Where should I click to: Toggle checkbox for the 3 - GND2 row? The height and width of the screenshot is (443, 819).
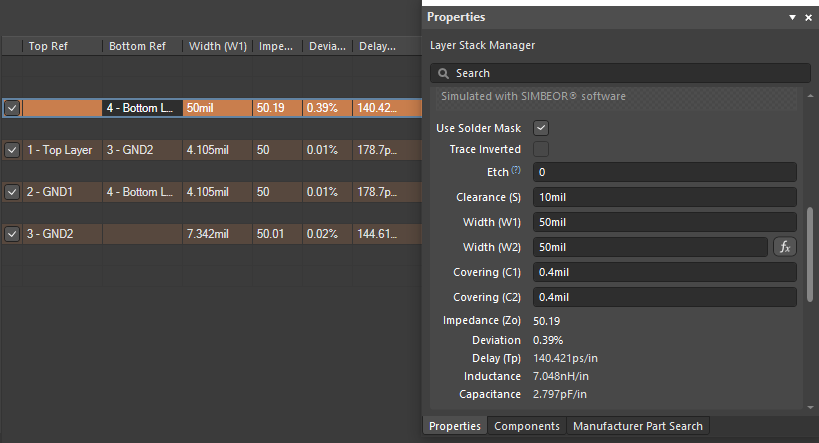pos(12,234)
